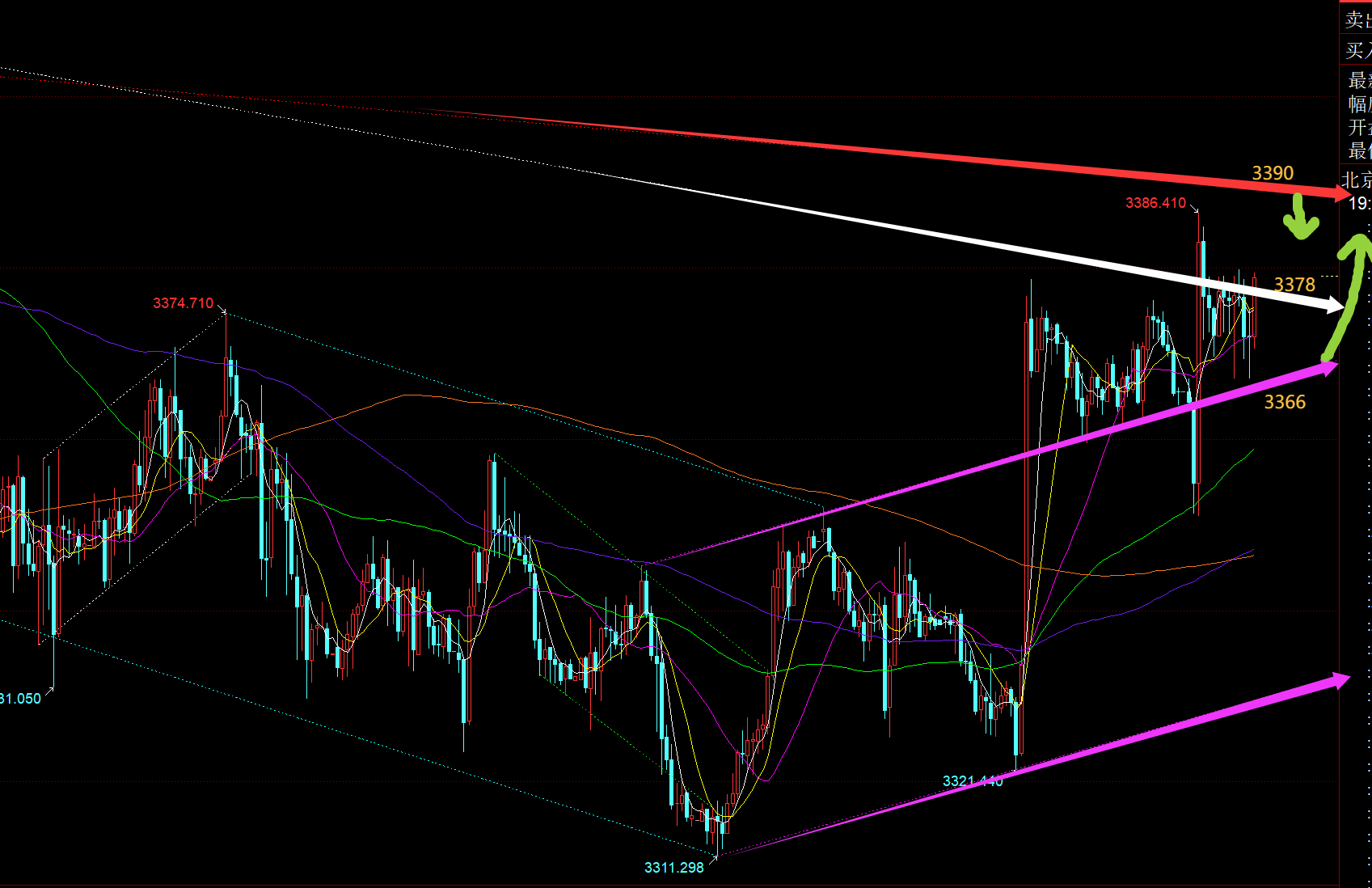Click the 买入 buy row

(1357, 51)
